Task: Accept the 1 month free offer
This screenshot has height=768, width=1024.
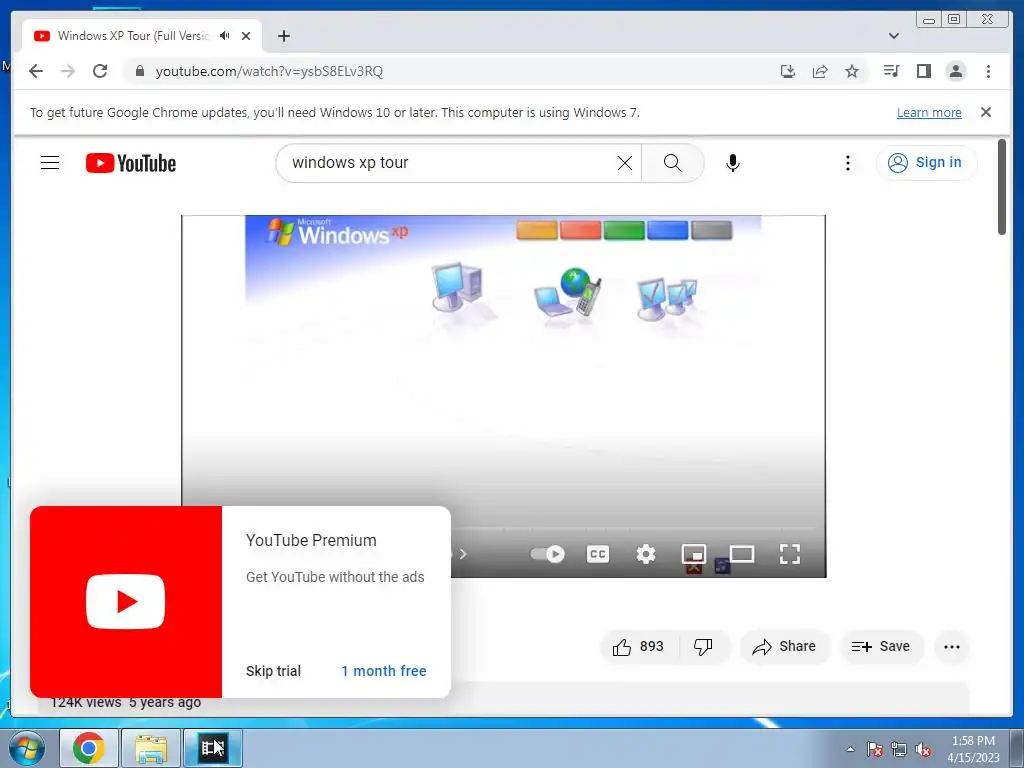Action: coord(384,671)
